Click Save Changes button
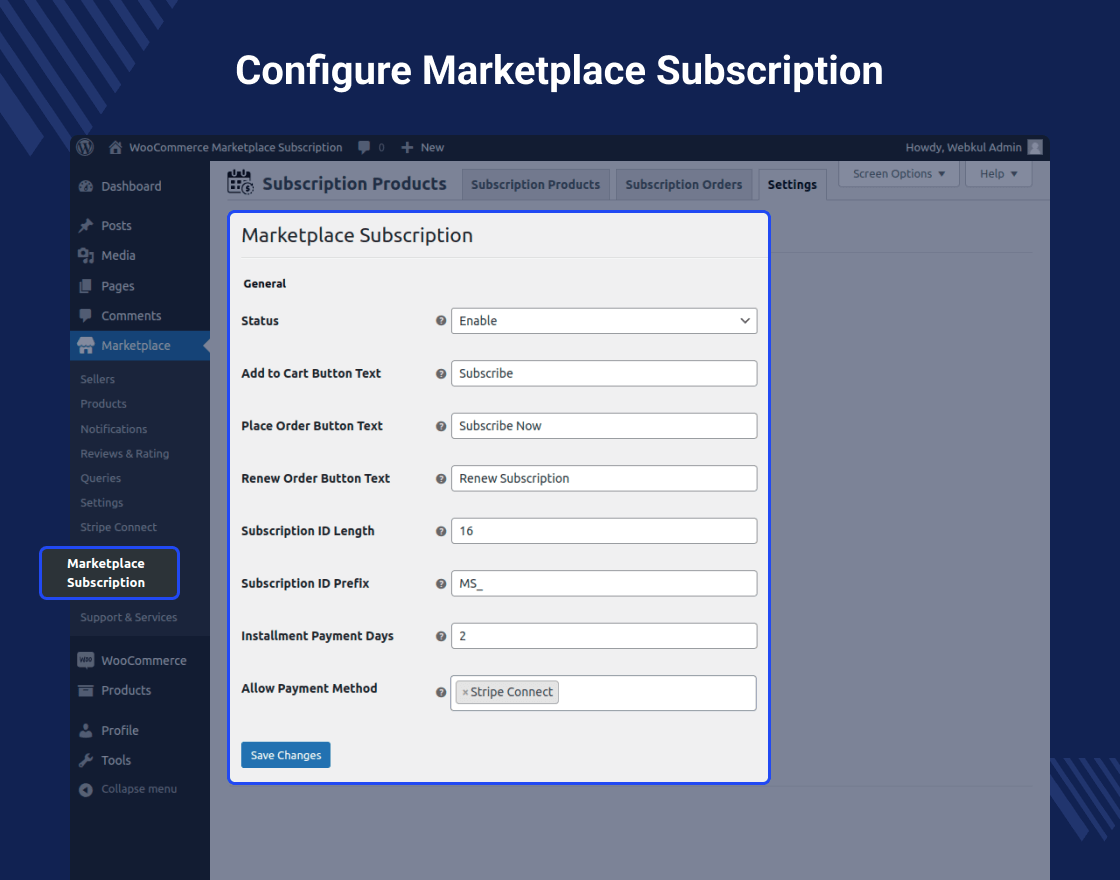 pos(286,755)
